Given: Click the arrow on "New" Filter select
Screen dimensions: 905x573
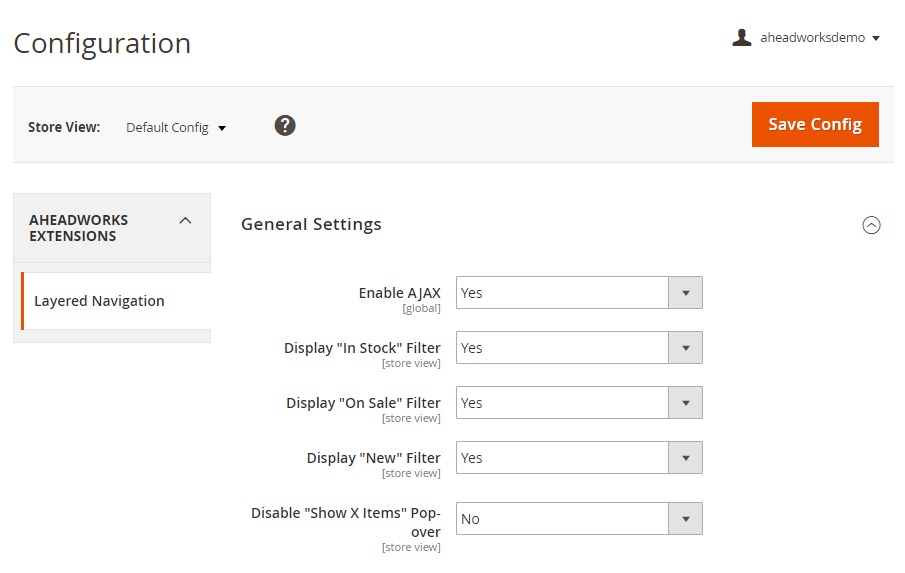Looking at the screenshot, I should tap(686, 458).
